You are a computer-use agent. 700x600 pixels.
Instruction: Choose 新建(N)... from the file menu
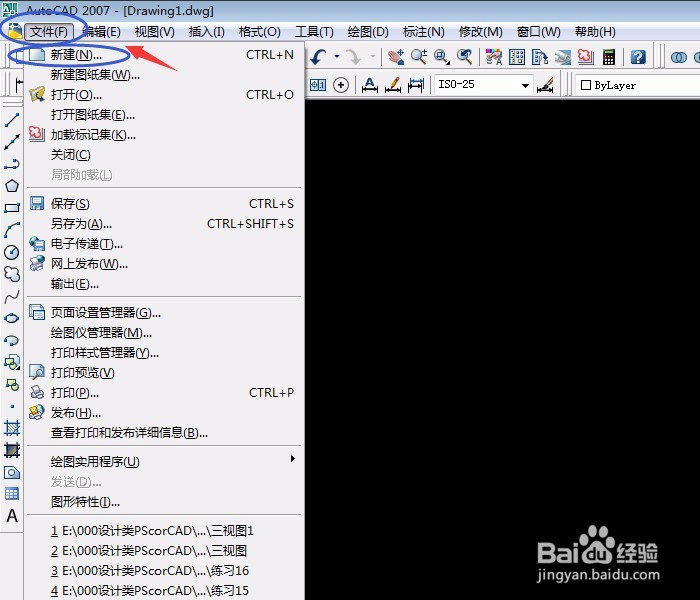click(x=164, y=55)
